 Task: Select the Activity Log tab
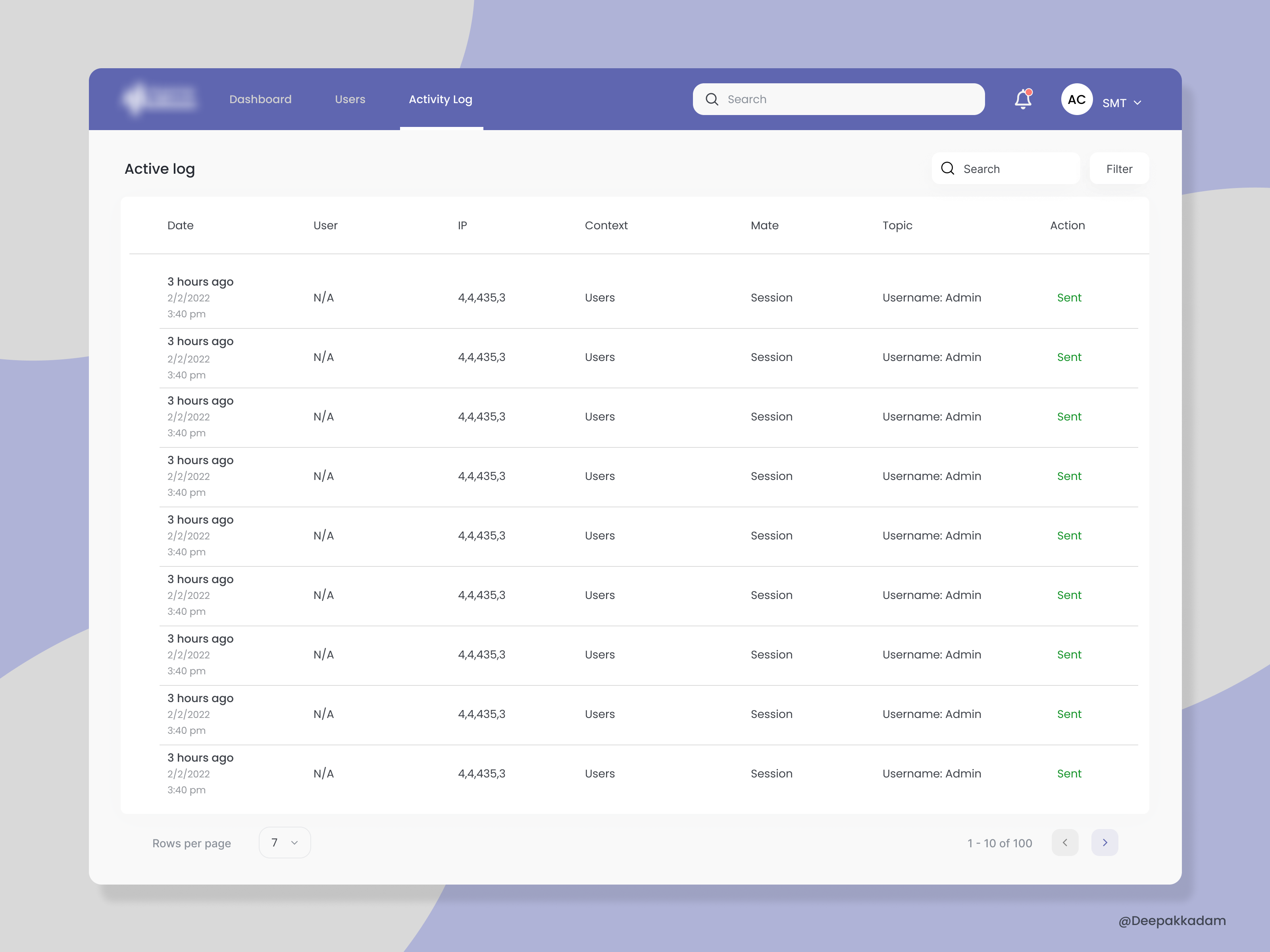click(x=441, y=99)
